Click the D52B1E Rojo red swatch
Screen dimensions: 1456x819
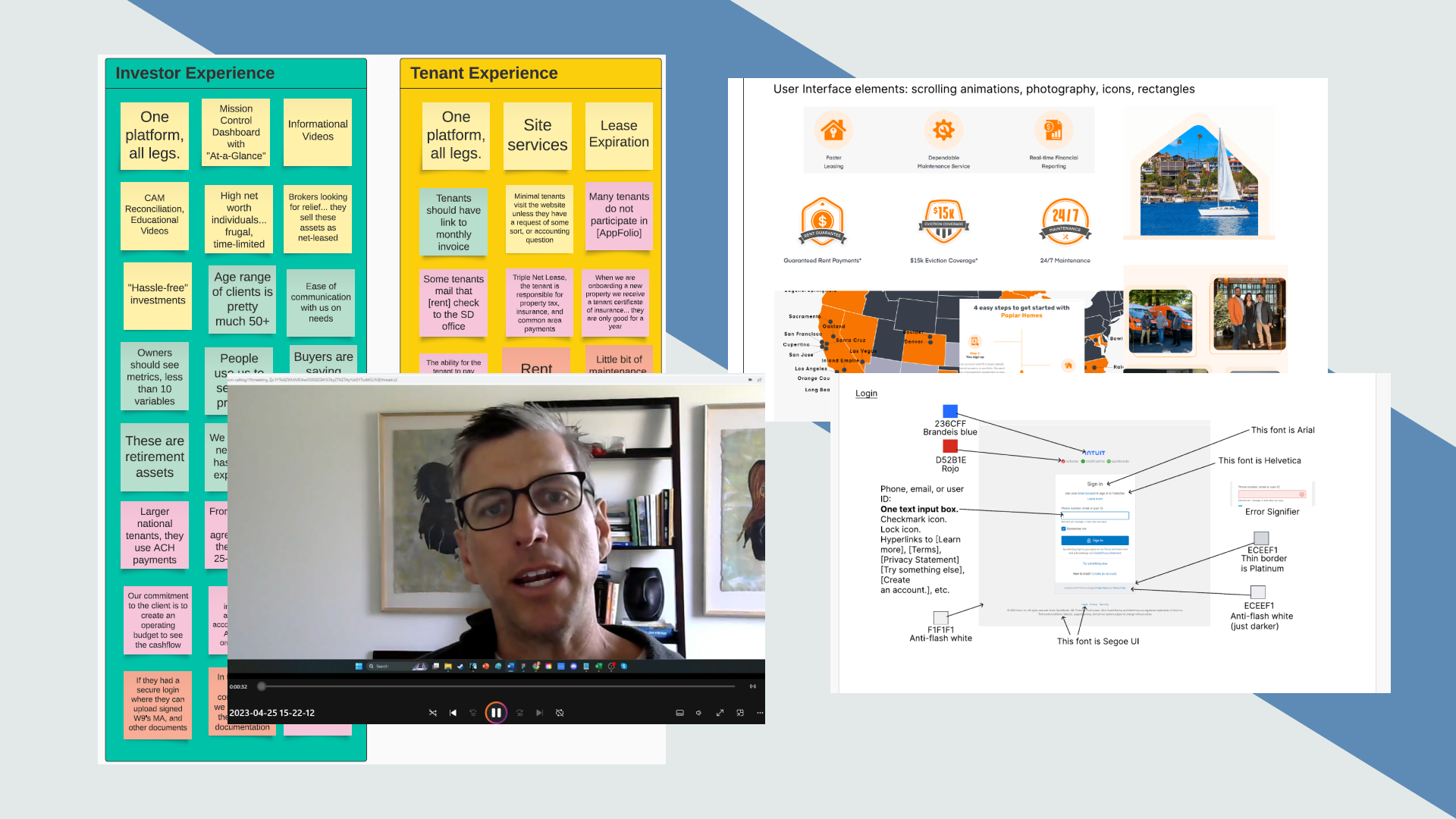click(x=950, y=447)
